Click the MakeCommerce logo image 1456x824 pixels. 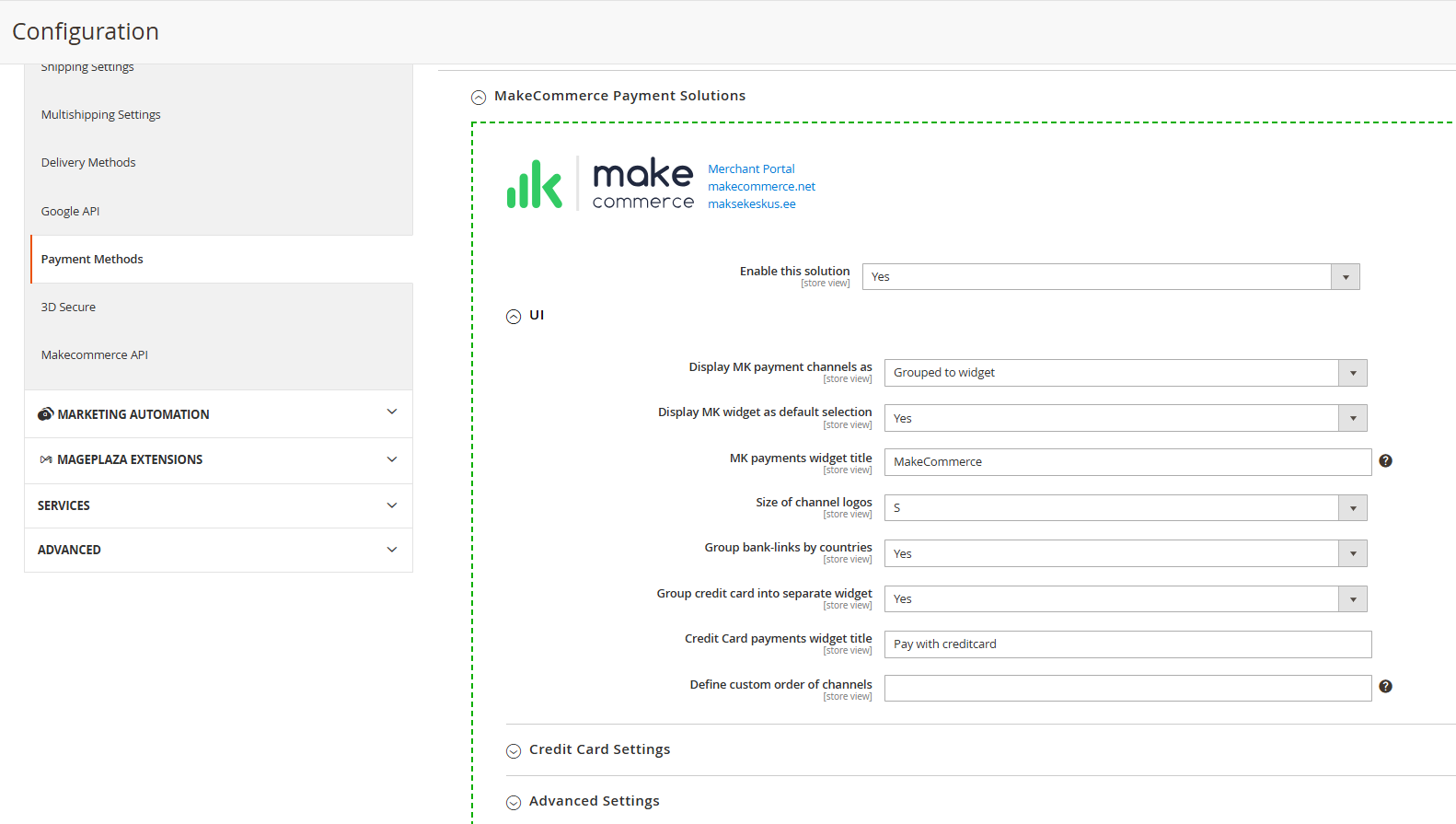point(600,183)
